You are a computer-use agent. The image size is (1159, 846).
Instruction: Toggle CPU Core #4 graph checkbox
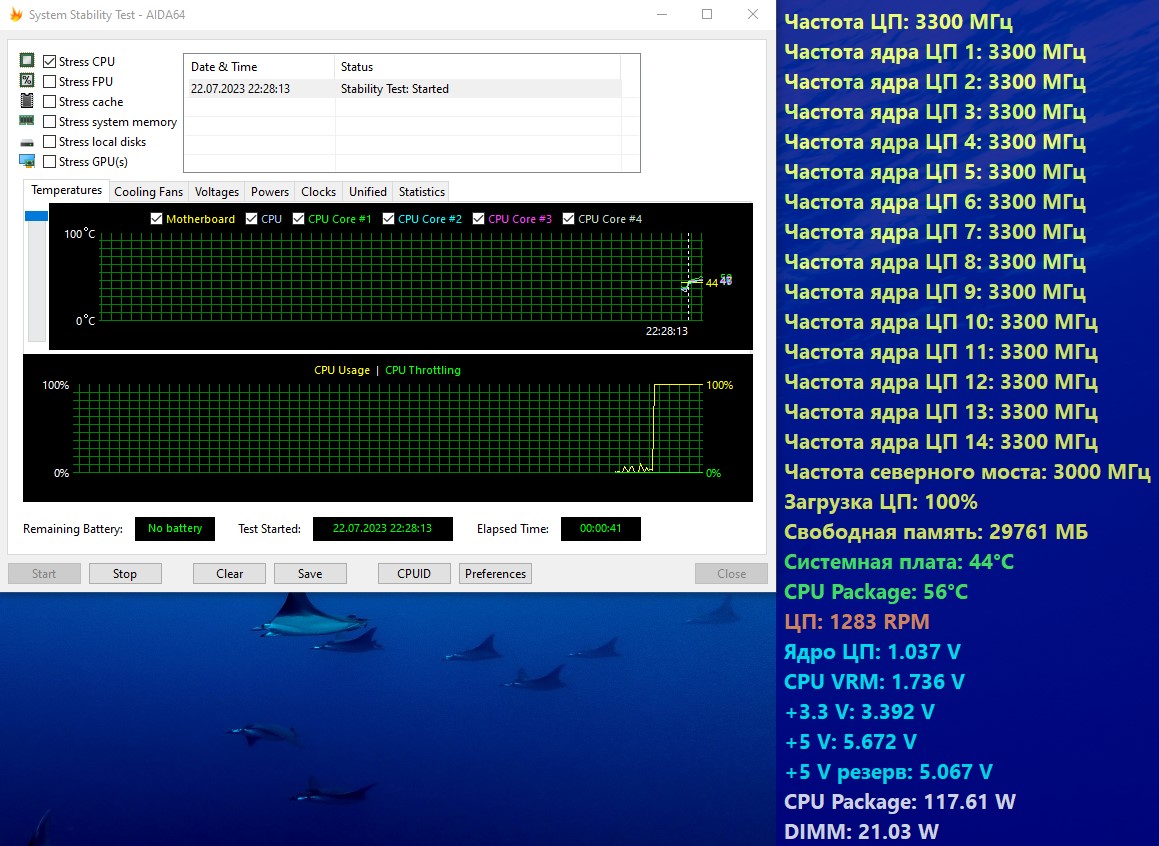568,219
